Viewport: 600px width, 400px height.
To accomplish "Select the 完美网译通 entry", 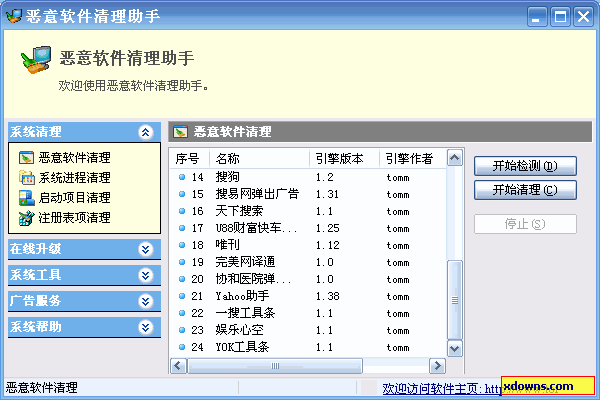I will [245, 262].
